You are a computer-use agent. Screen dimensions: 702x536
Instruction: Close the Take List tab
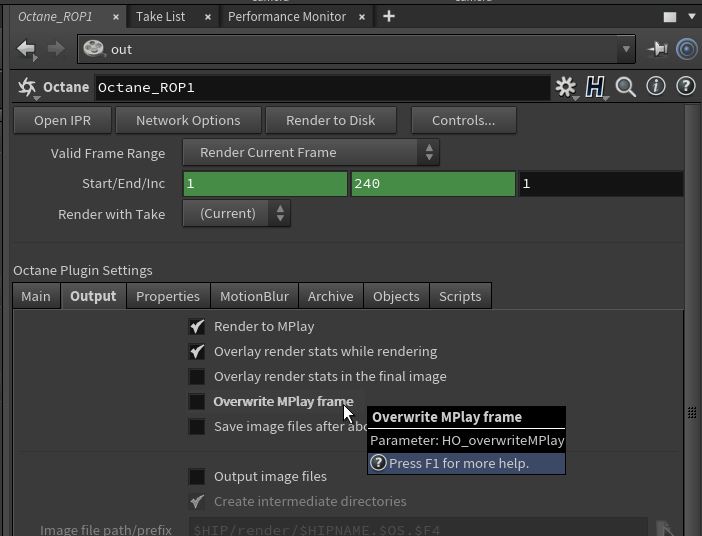pos(208,17)
